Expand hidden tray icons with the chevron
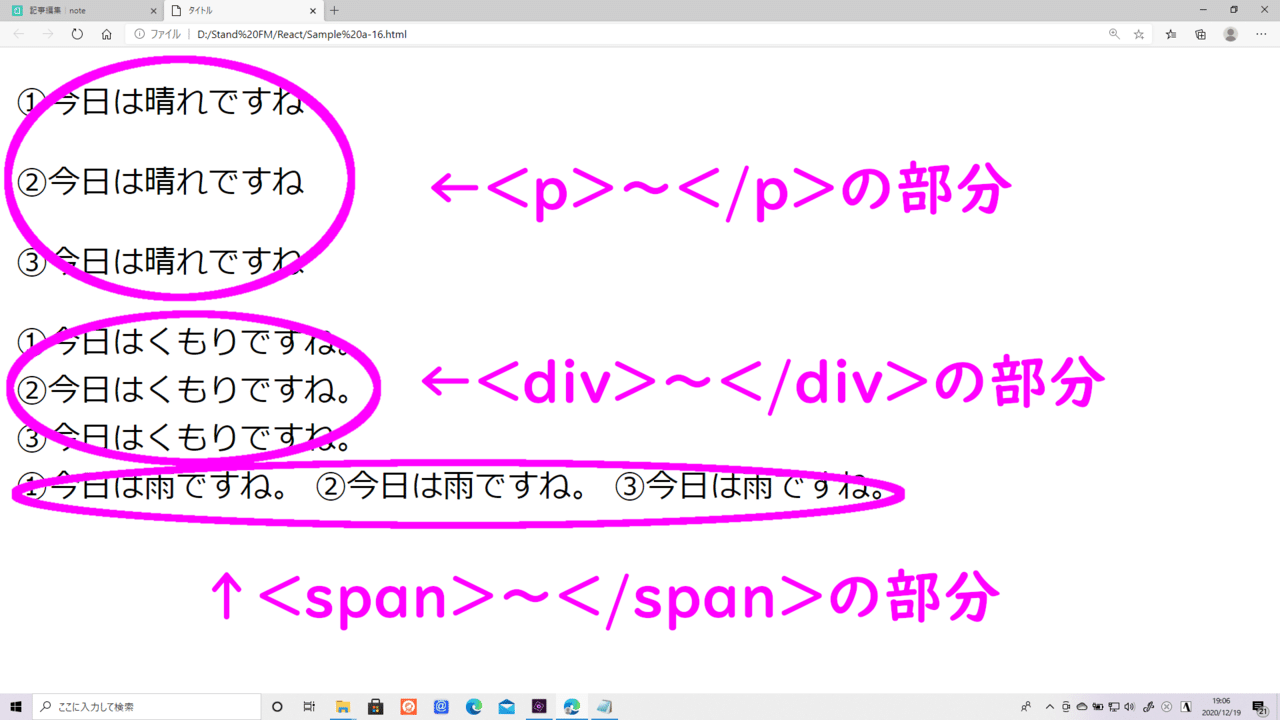The width and height of the screenshot is (1280, 720). (x=1050, y=707)
